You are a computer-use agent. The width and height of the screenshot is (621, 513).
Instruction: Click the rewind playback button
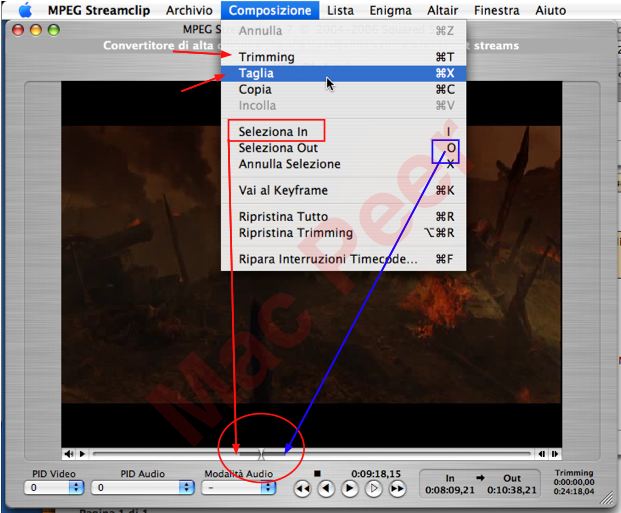pos(303,489)
